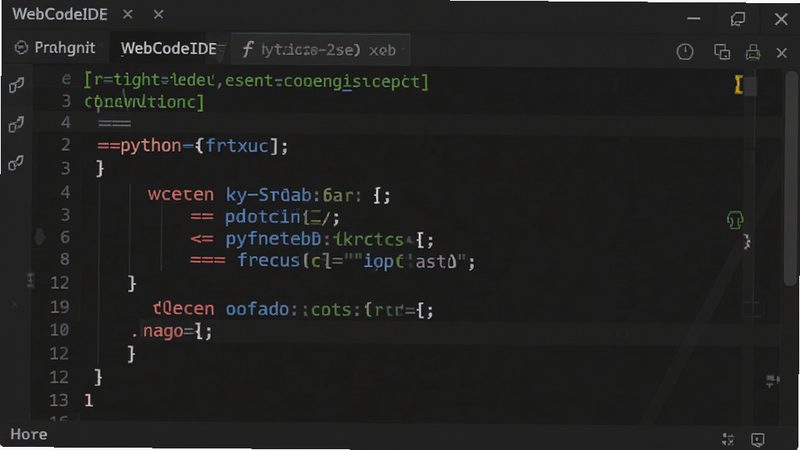Click the === frecus line of code
Viewport: 800px width, 450px height.
pyautogui.click(x=333, y=261)
